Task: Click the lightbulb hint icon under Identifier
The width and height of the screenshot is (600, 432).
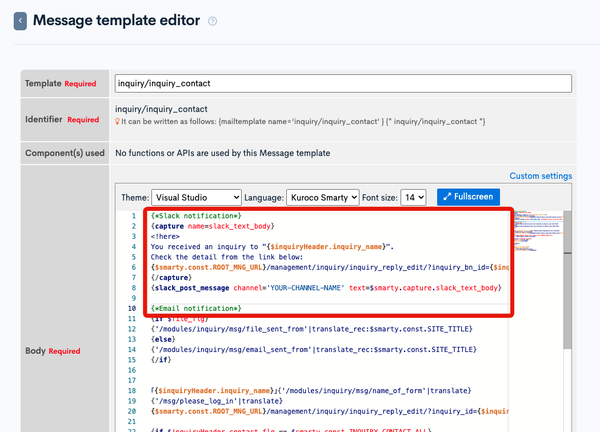Action: (x=117, y=121)
